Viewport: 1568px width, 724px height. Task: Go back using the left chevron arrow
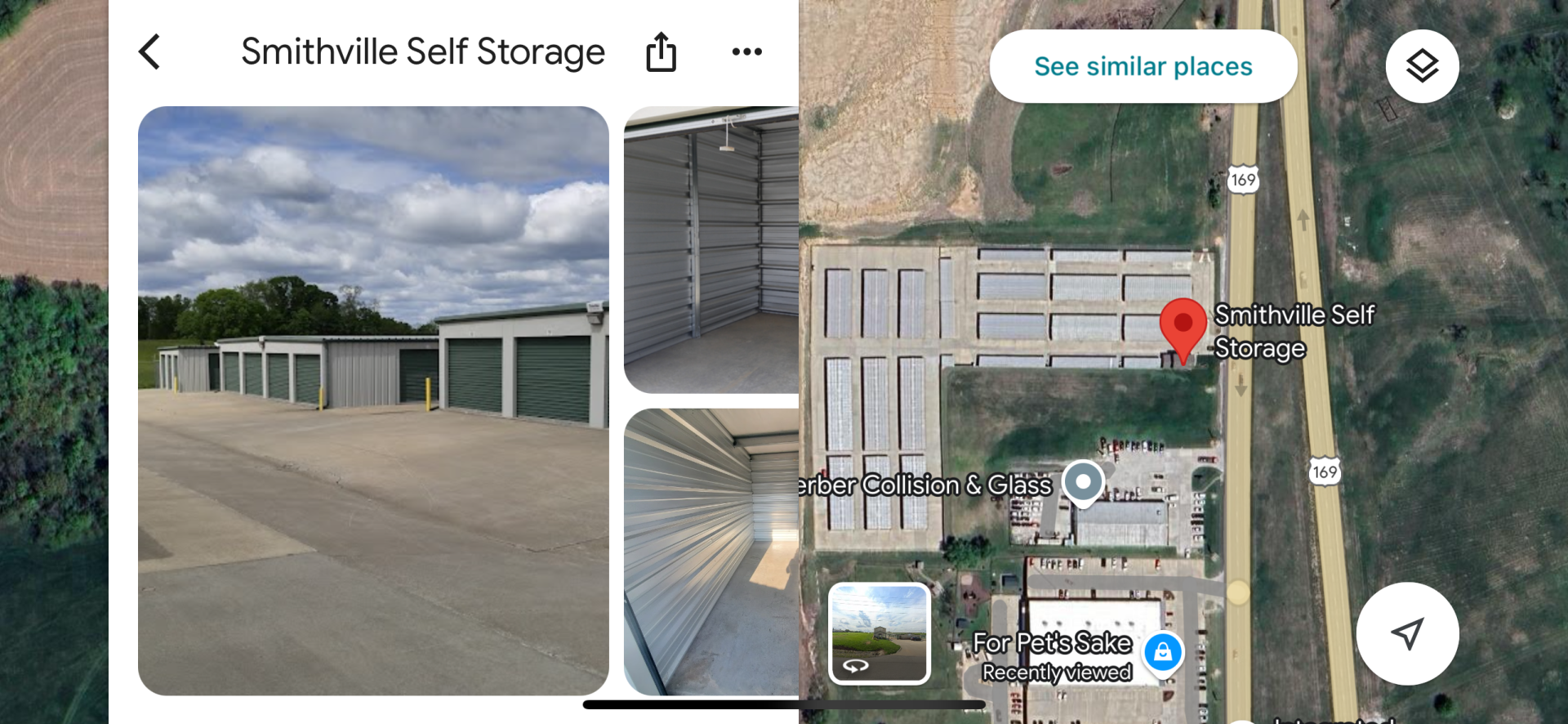[x=149, y=51]
